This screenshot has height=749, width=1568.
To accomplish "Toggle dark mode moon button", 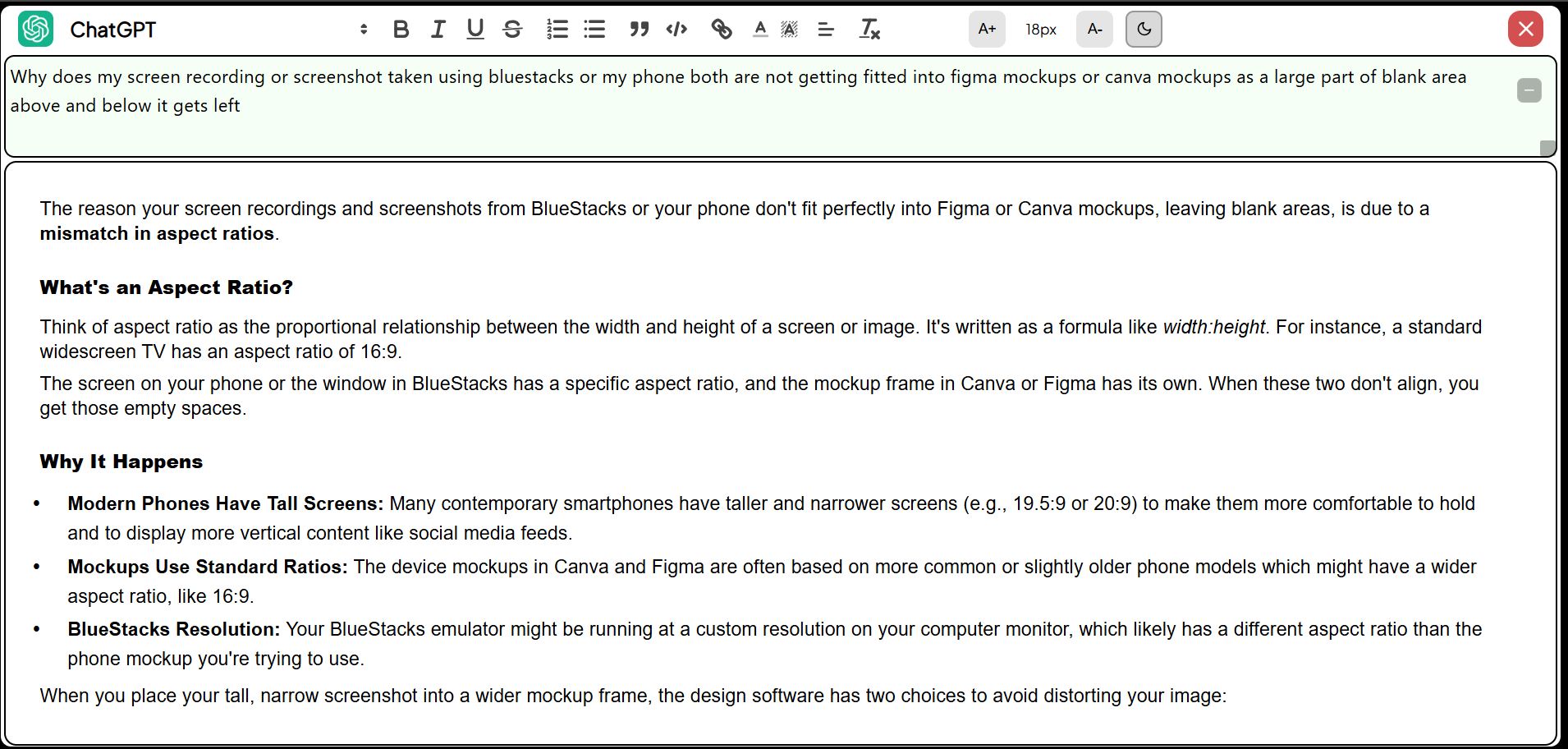I will coord(1144,30).
